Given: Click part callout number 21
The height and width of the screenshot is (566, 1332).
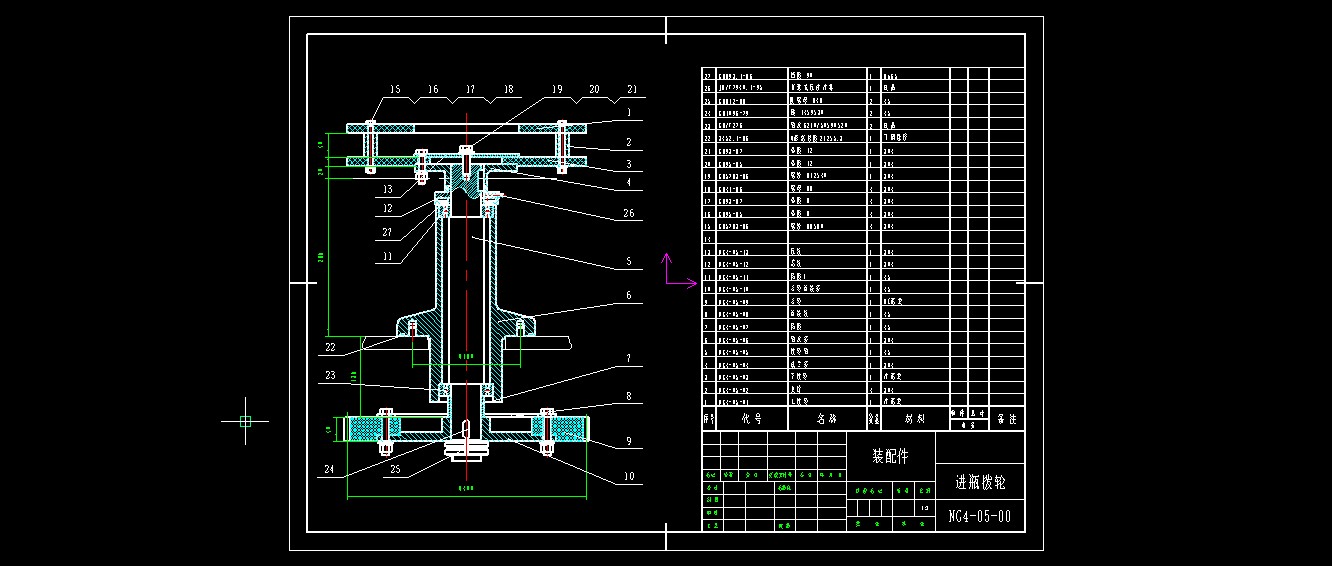Looking at the screenshot, I should (630, 90).
